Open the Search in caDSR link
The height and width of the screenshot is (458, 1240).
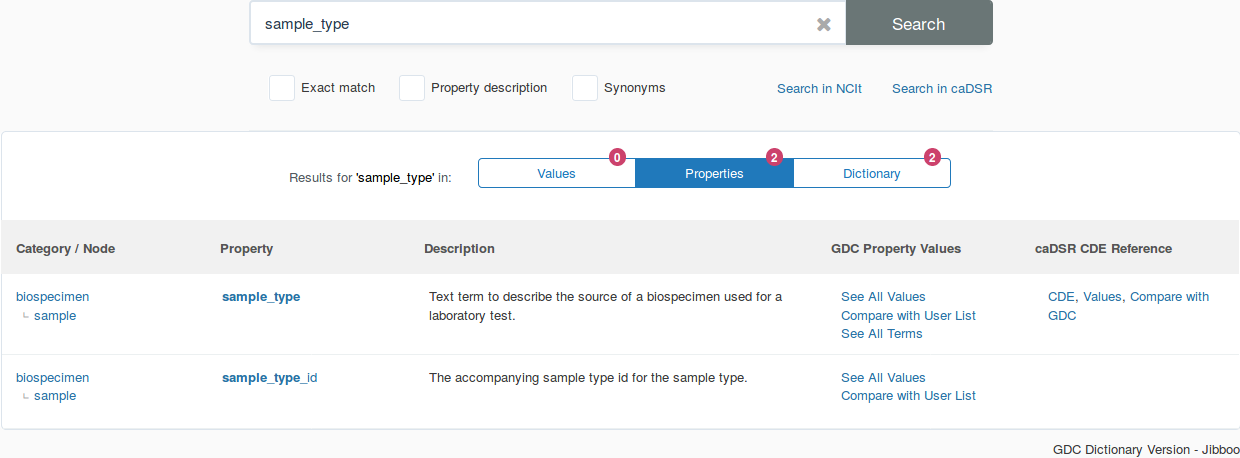(941, 89)
